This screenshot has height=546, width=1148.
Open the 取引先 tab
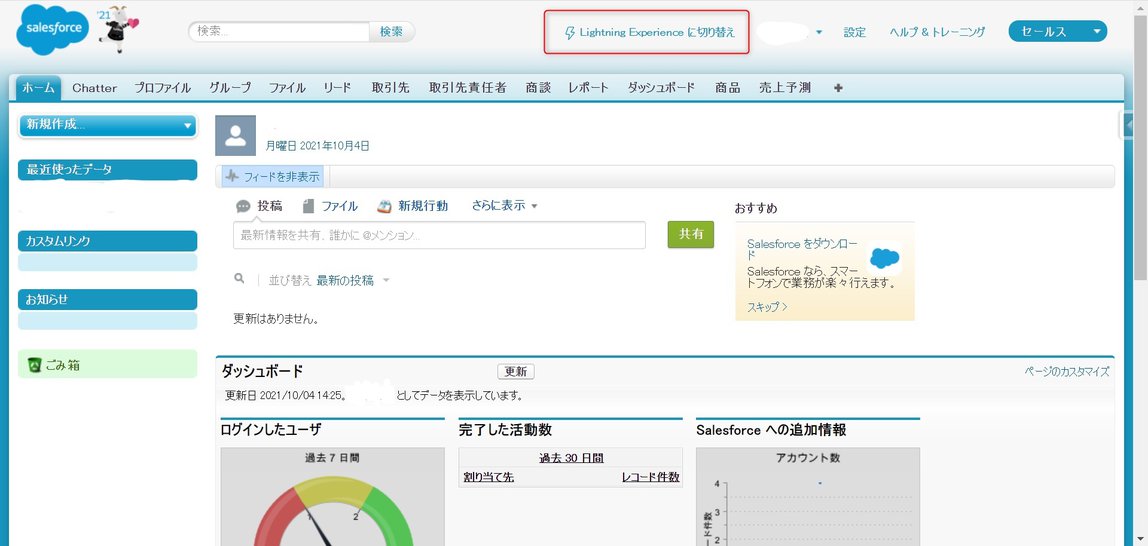tap(390, 88)
